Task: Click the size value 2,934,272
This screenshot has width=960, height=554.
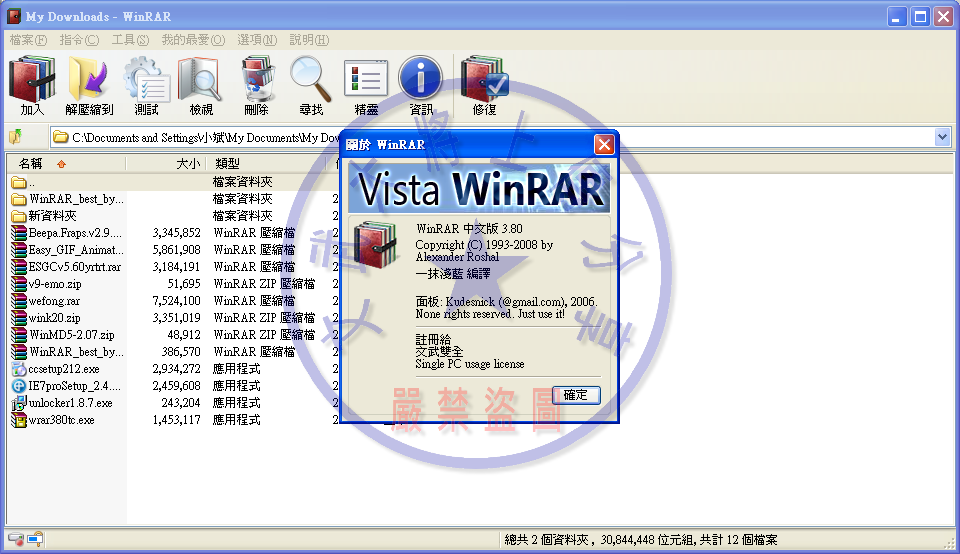Action: (176, 369)
